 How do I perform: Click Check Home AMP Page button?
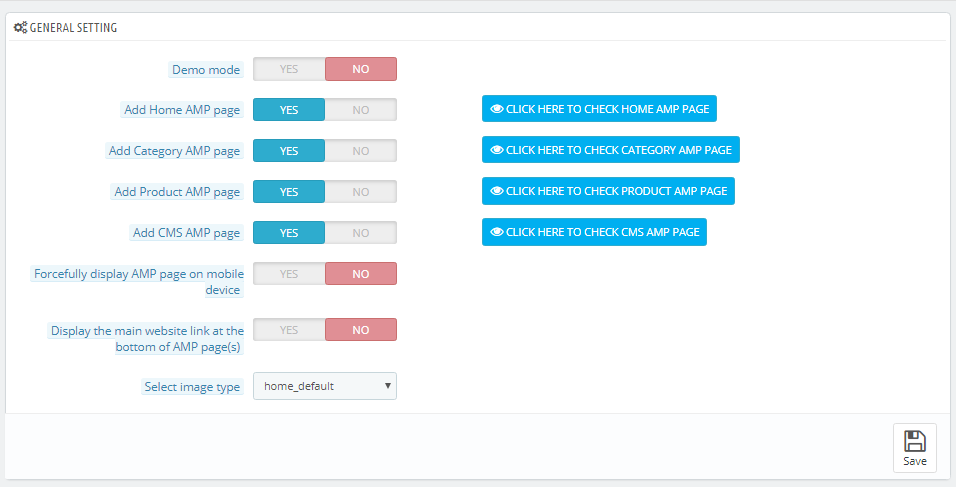[x=599, y=109]
